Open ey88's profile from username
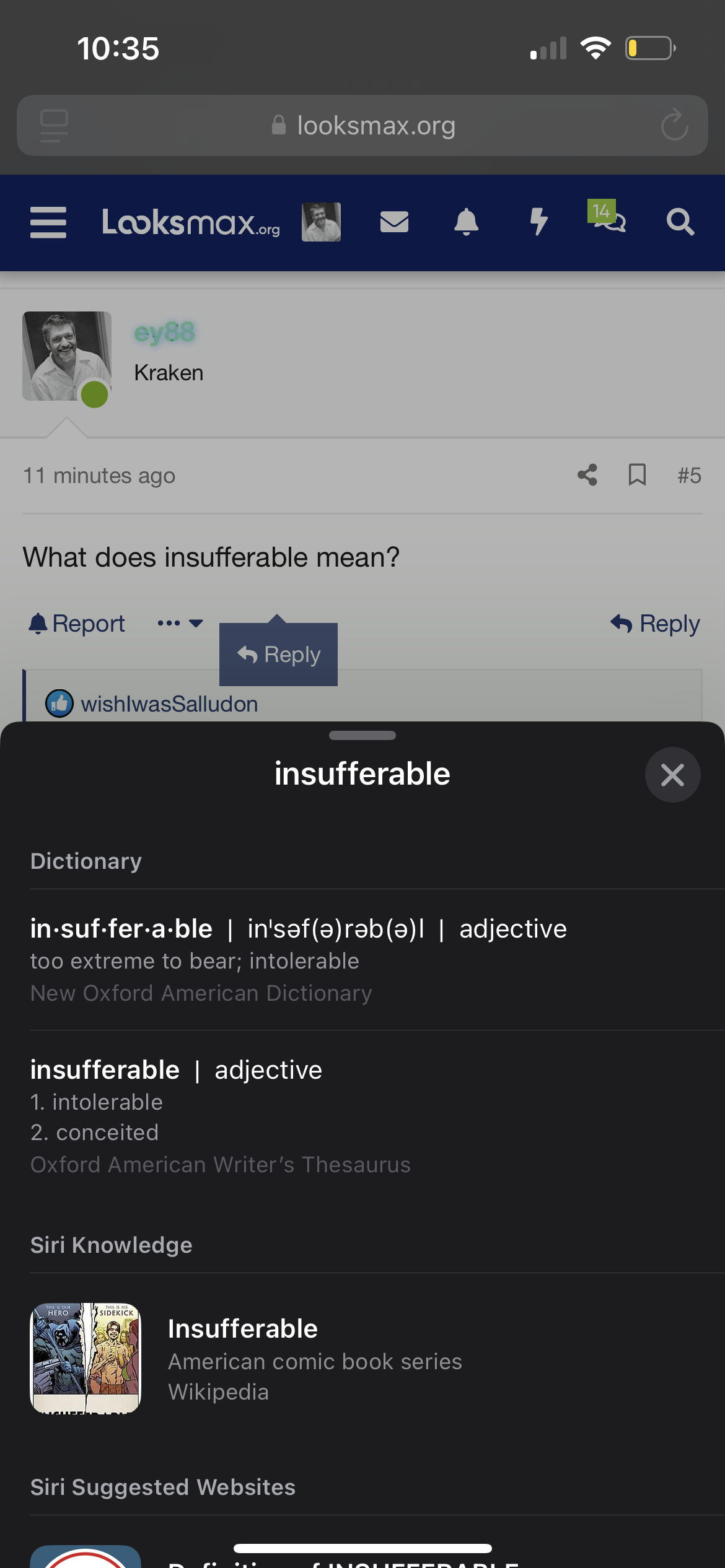The height and width of the screenshot is (1568, 725). (164, 333)
